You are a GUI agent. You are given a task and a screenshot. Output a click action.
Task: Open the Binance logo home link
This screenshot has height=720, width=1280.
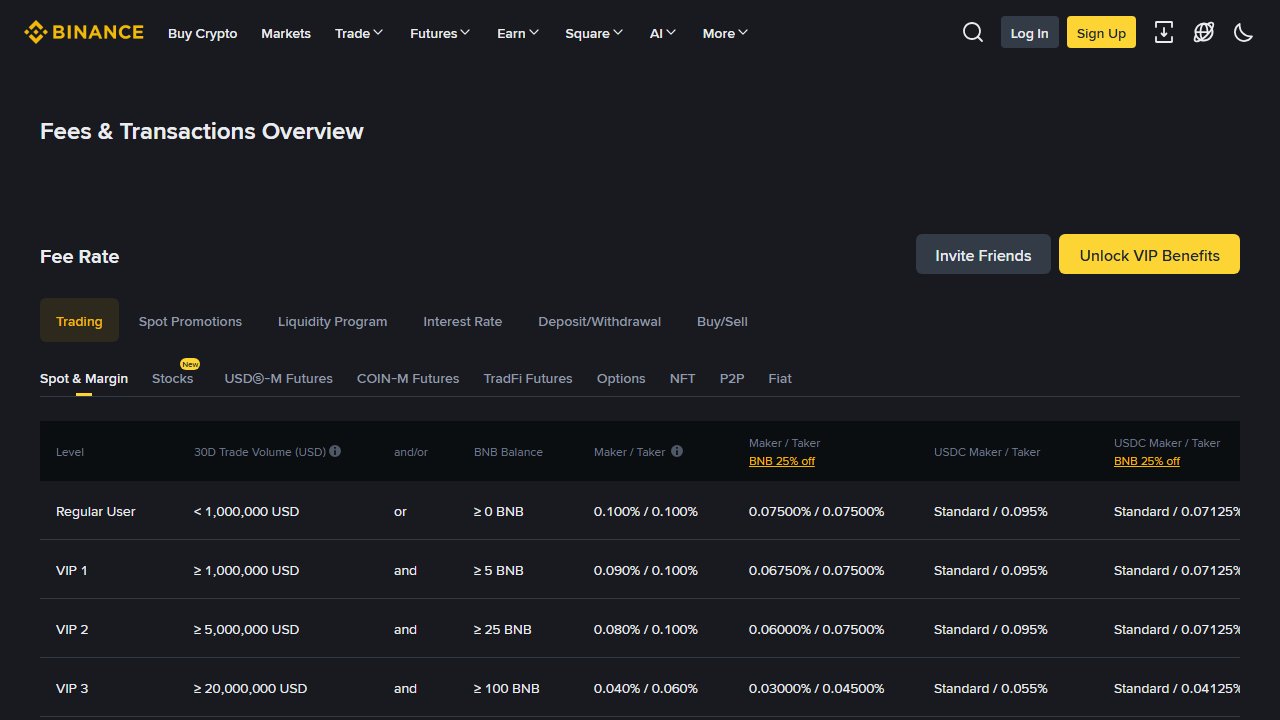tap(84, 32)
